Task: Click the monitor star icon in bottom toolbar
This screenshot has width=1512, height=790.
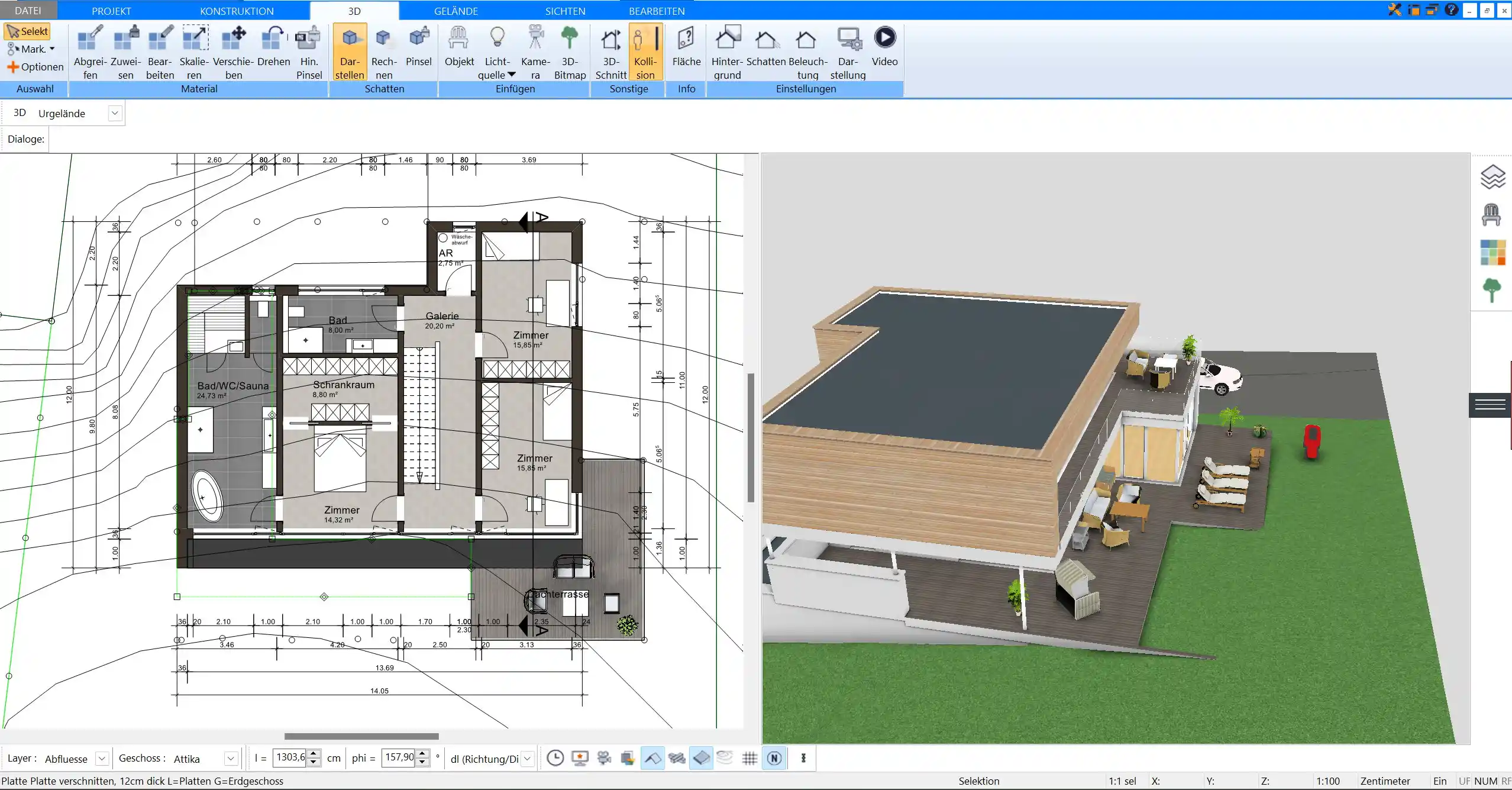Action: 580,758
